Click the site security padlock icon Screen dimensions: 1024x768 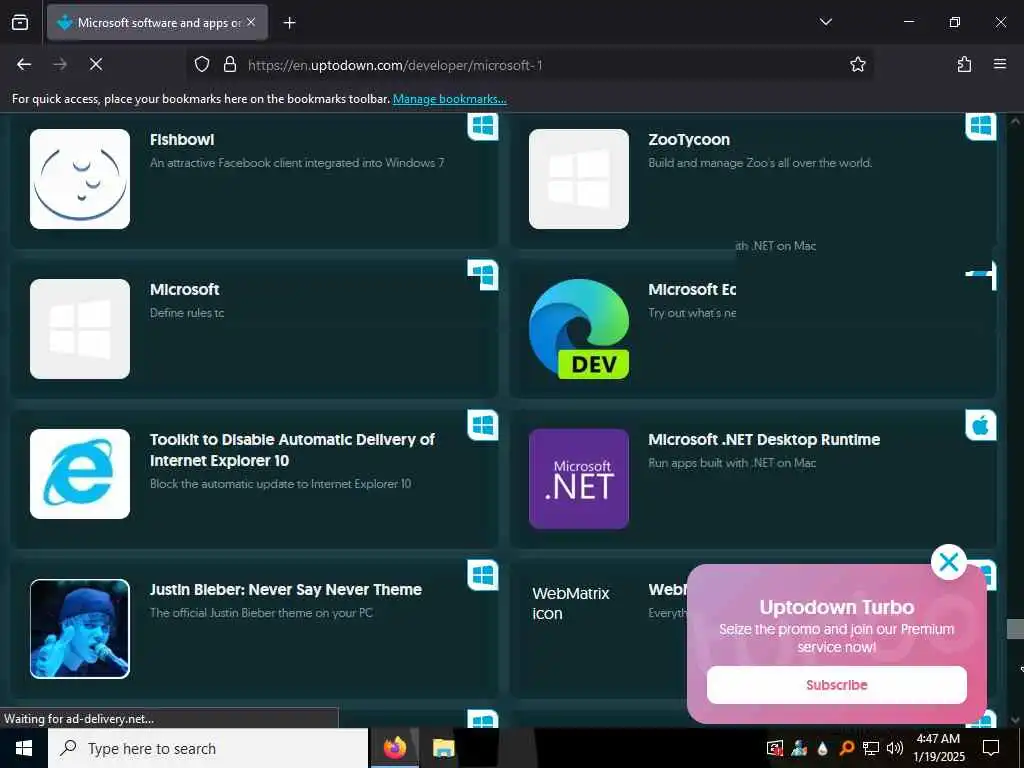click(229, 64)
